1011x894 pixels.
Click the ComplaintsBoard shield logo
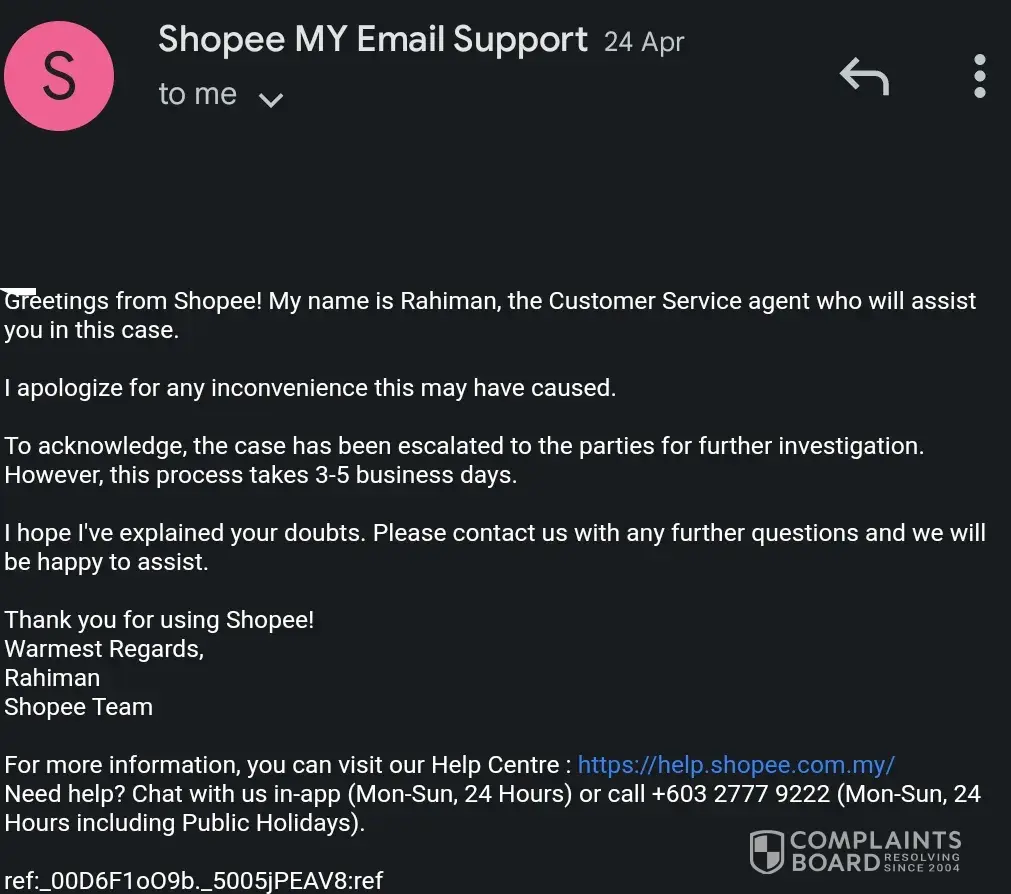pyautogui.click(x=767, y=852)
